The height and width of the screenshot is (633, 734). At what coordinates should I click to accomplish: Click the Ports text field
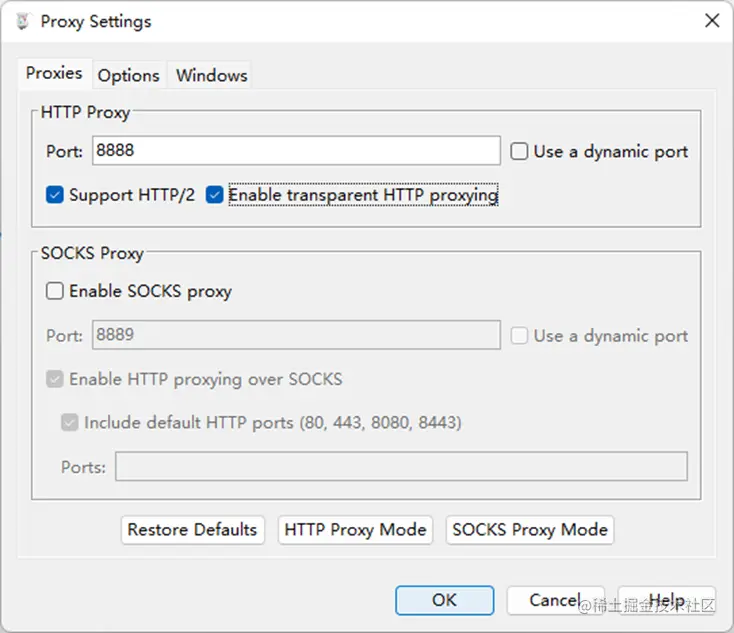click(x=402, y=466)
